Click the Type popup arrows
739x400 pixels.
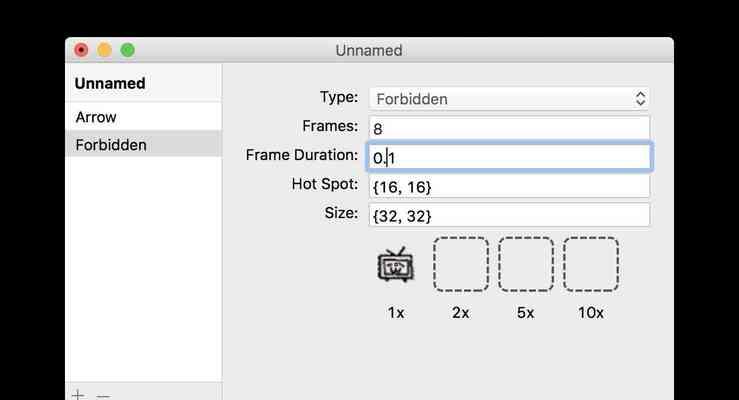pos(640,99)
